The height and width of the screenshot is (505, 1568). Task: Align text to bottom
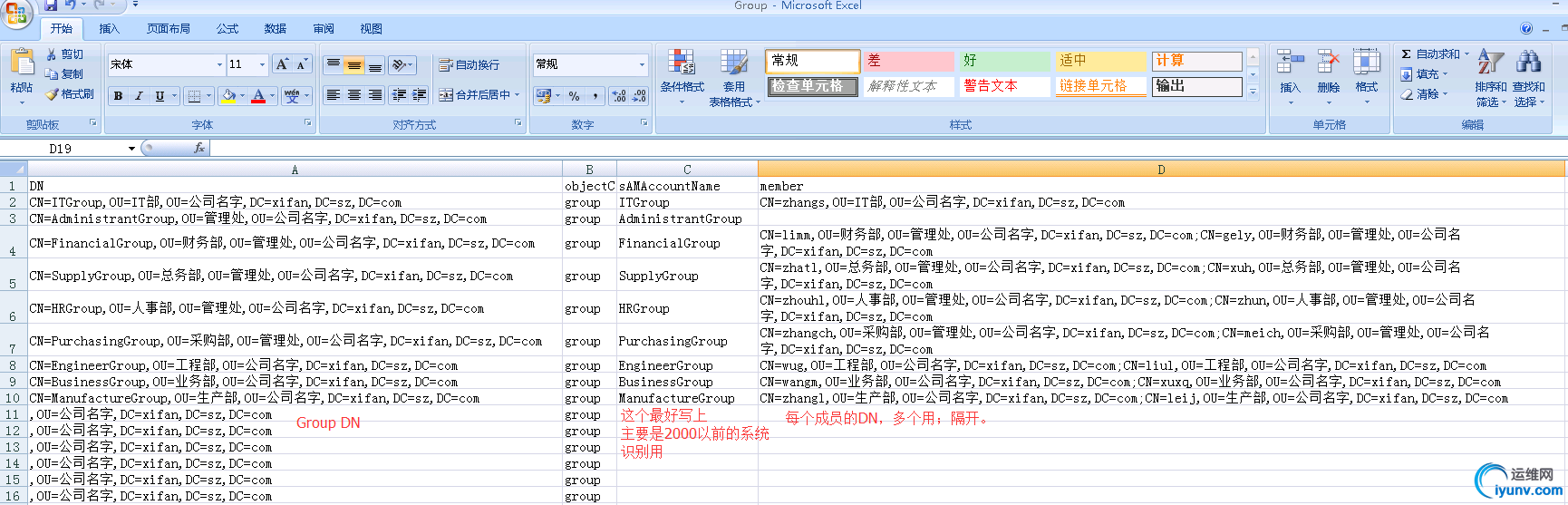click(x=375, y=64)
